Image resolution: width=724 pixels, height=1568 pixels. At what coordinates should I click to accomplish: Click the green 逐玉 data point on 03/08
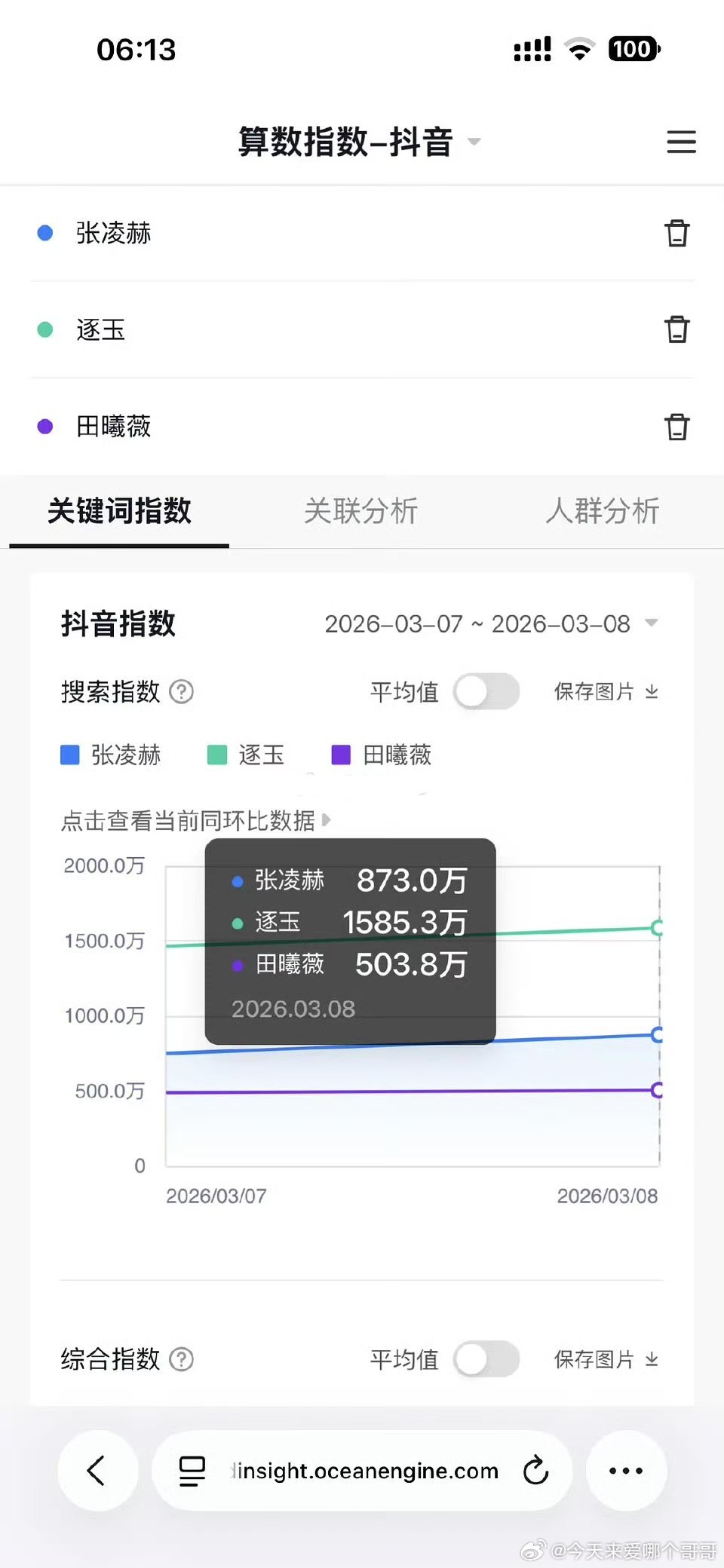coord(658,928)
